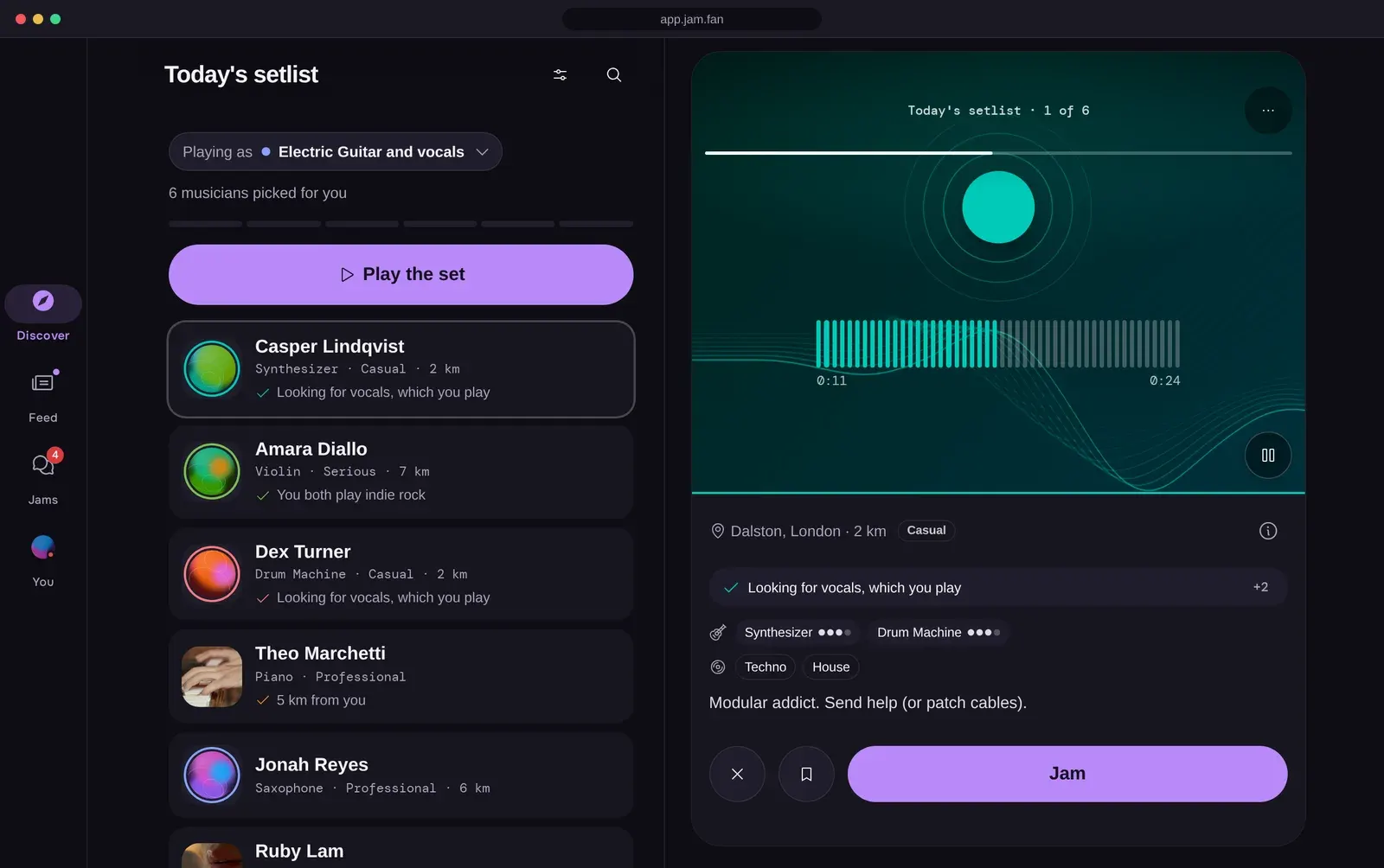Pause the audio preview
1384x868 pixels.
pos(1268,456)
